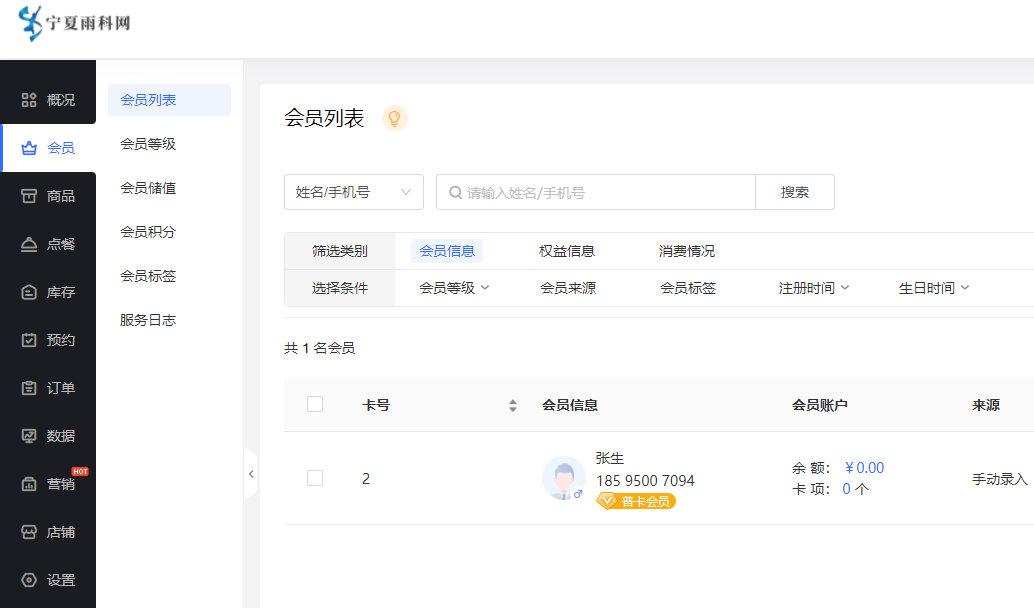
Task: Open the 库存 inventory icon
Action: point(29,292)
